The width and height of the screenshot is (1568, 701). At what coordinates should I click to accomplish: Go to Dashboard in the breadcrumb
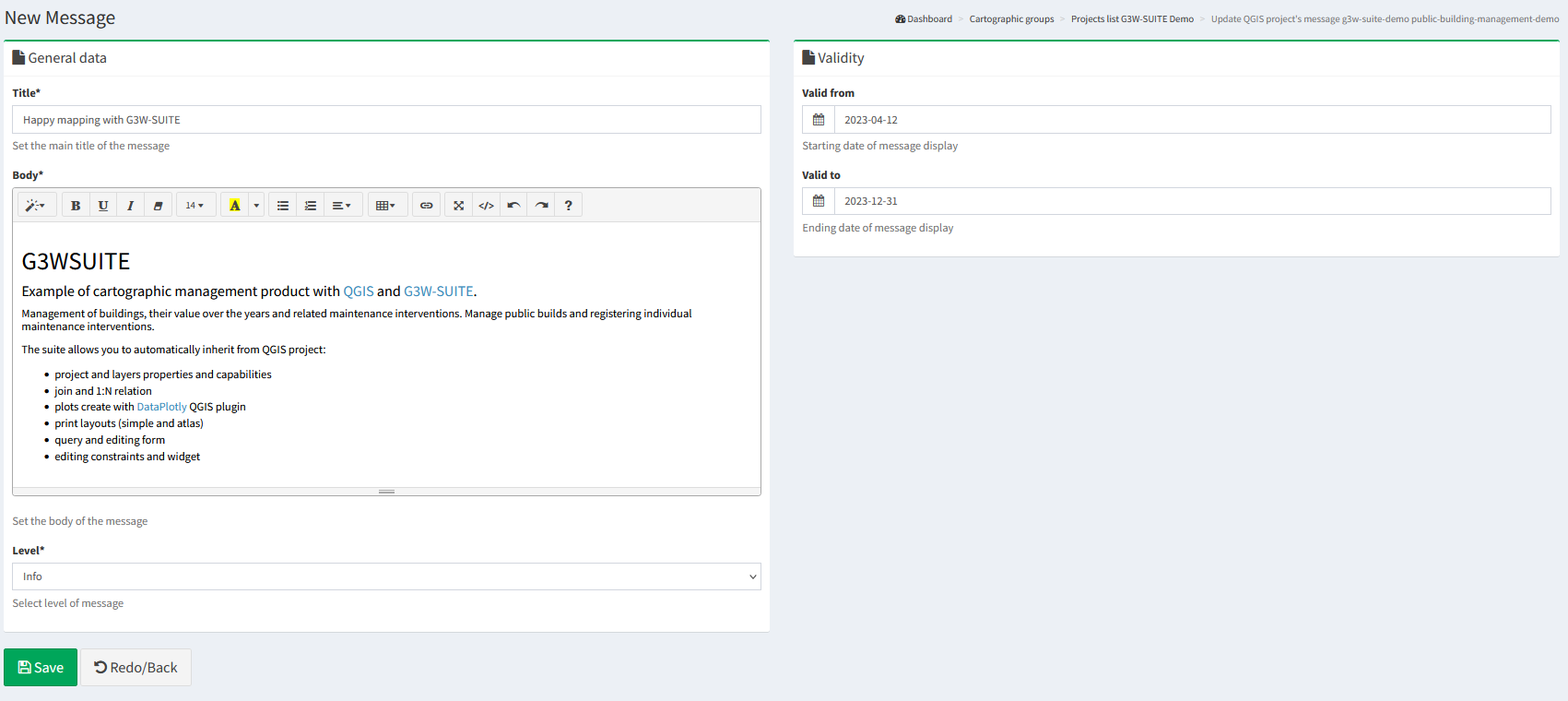coord(924,19)
